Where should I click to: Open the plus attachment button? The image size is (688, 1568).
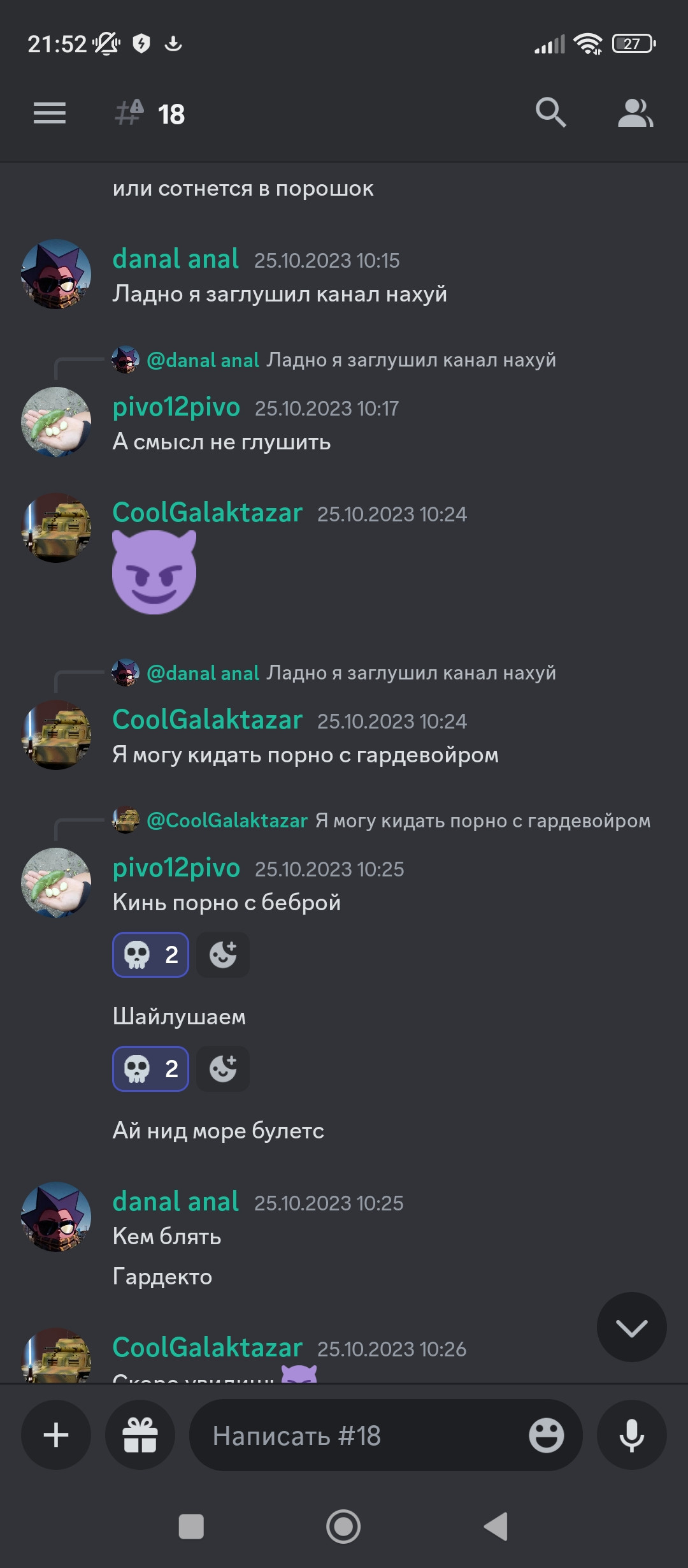(x=56, y=1435)
